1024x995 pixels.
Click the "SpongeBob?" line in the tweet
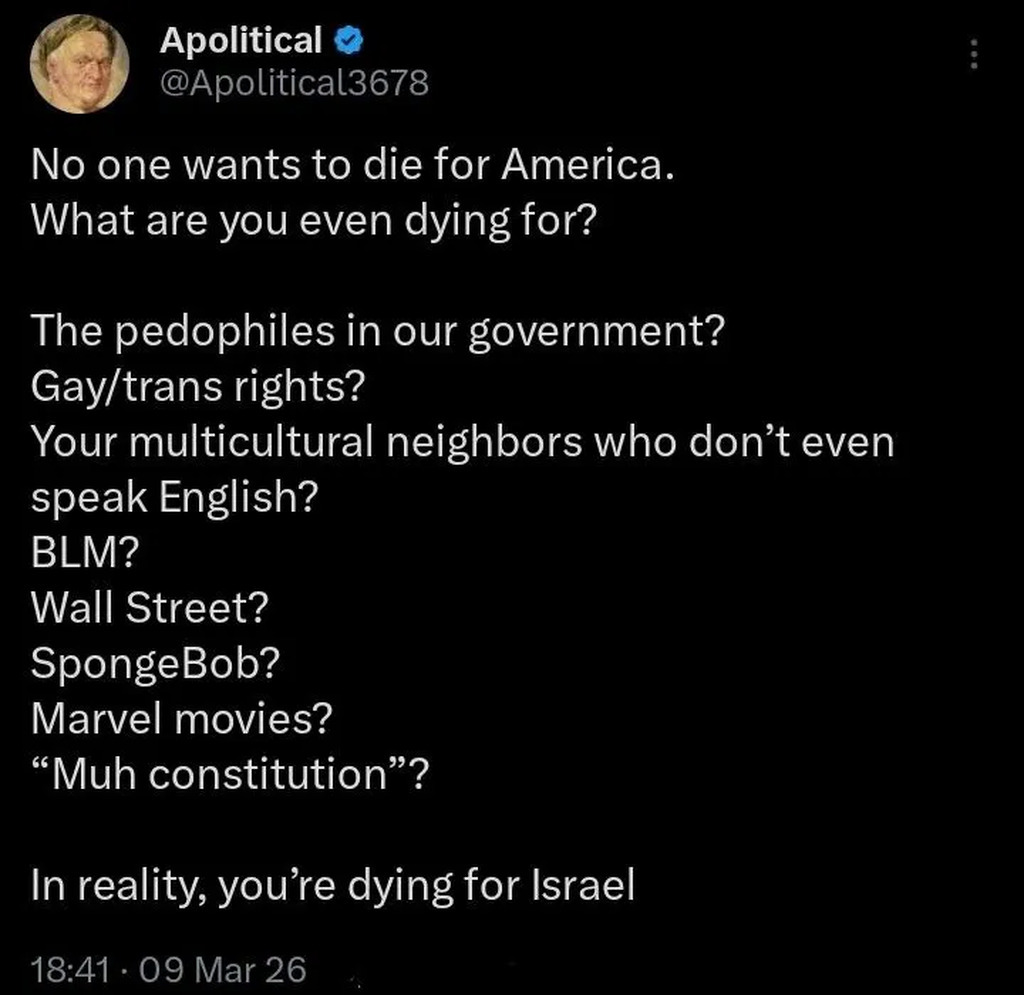154,662
